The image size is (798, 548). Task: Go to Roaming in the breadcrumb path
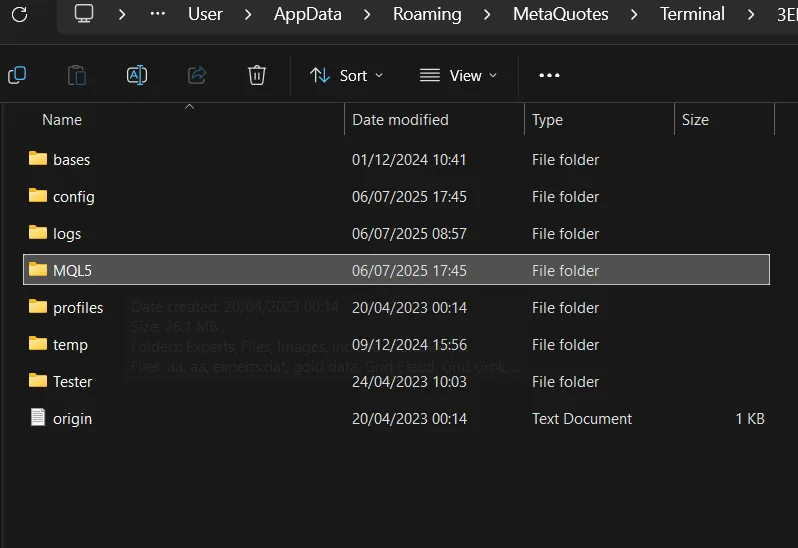click(x=427, y=14)
